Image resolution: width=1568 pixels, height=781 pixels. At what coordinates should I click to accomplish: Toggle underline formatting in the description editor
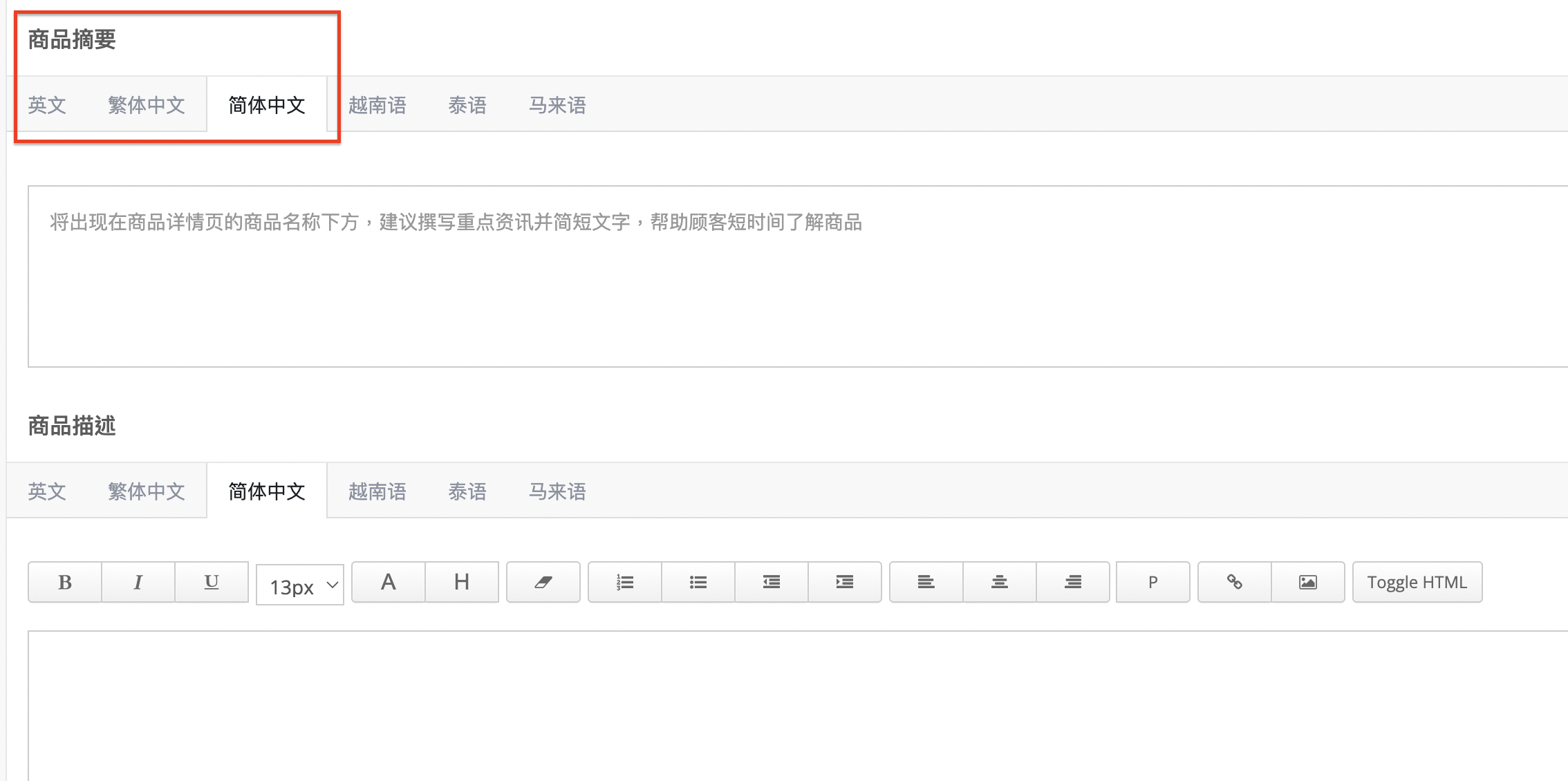click(x=212, y=582)
